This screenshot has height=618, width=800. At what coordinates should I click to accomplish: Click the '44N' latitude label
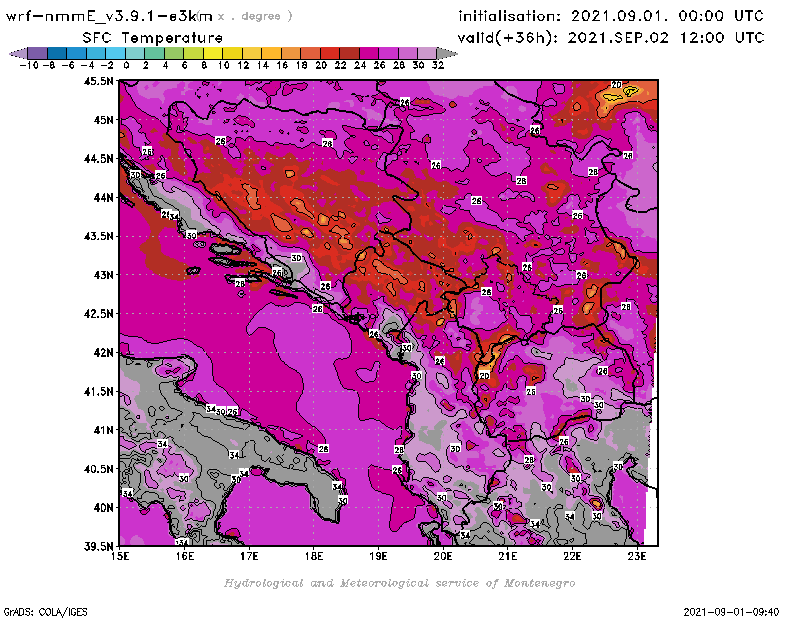coord(103,197)
